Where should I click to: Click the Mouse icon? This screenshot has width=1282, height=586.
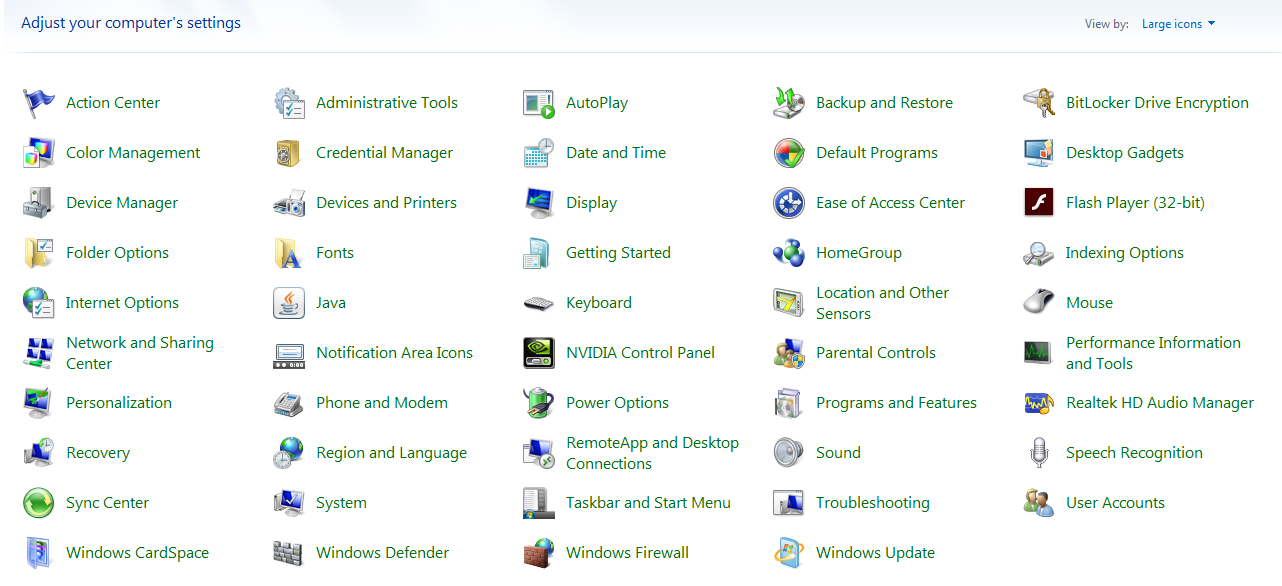coord(1039,303)
